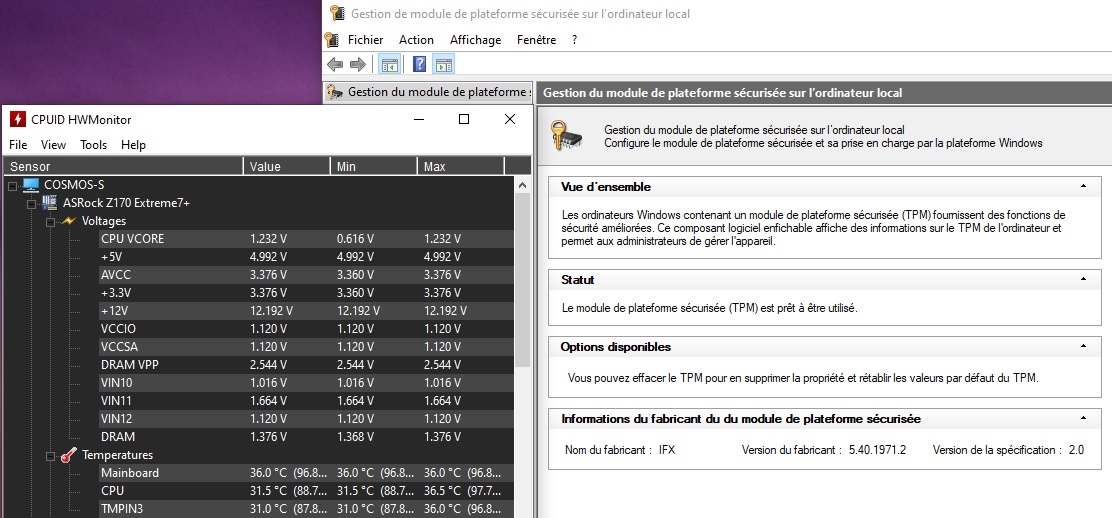Toggle the console tree pane toolbar icon
The height and width of the screenshot is (518, 1112).
[390, 65]
